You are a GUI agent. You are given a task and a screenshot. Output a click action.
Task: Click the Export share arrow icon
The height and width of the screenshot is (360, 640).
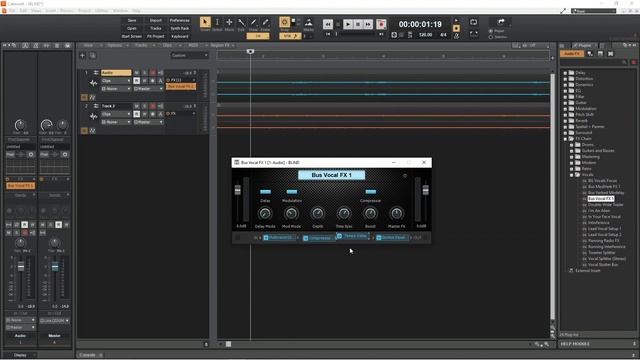501,22
